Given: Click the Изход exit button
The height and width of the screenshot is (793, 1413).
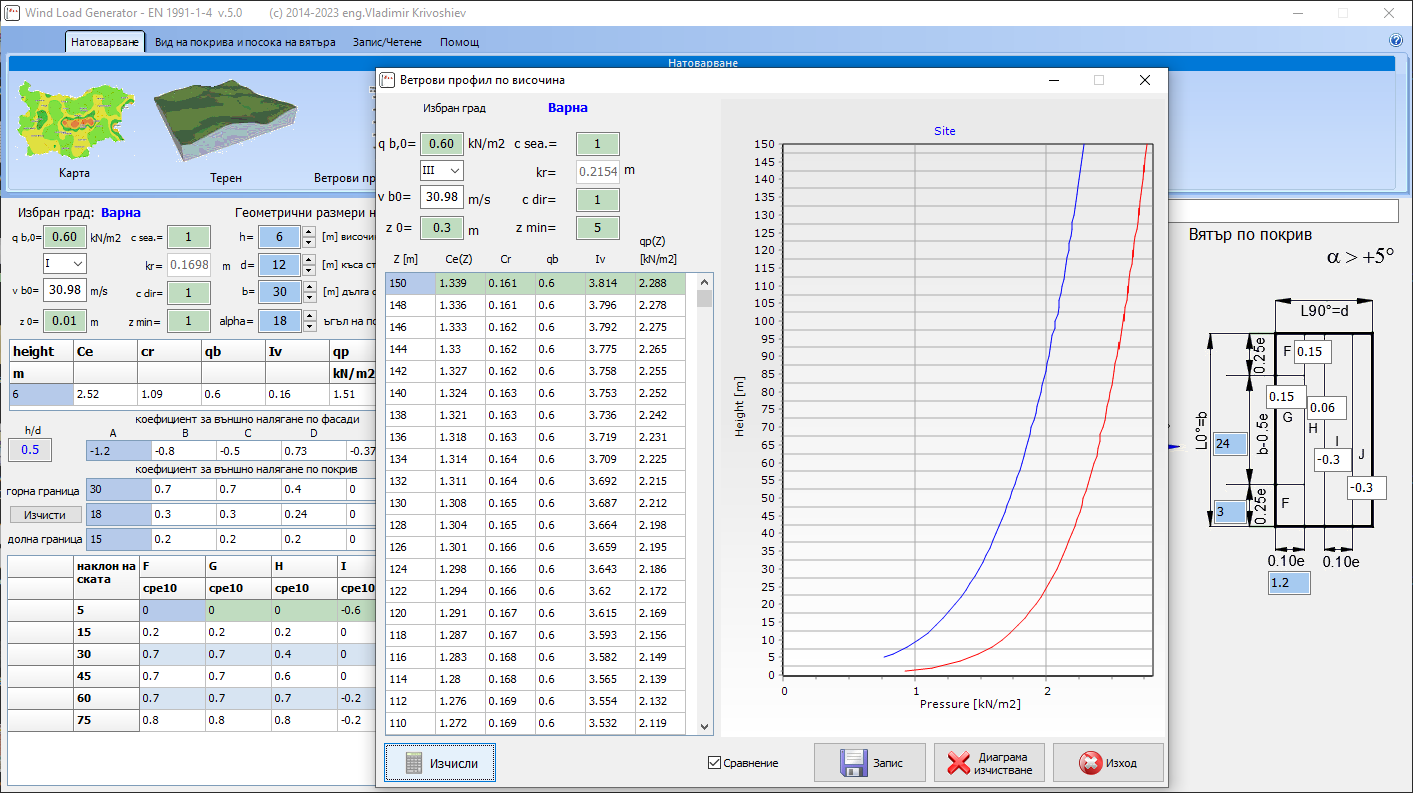Looking at the screenshot, I should click(1108, 763).
